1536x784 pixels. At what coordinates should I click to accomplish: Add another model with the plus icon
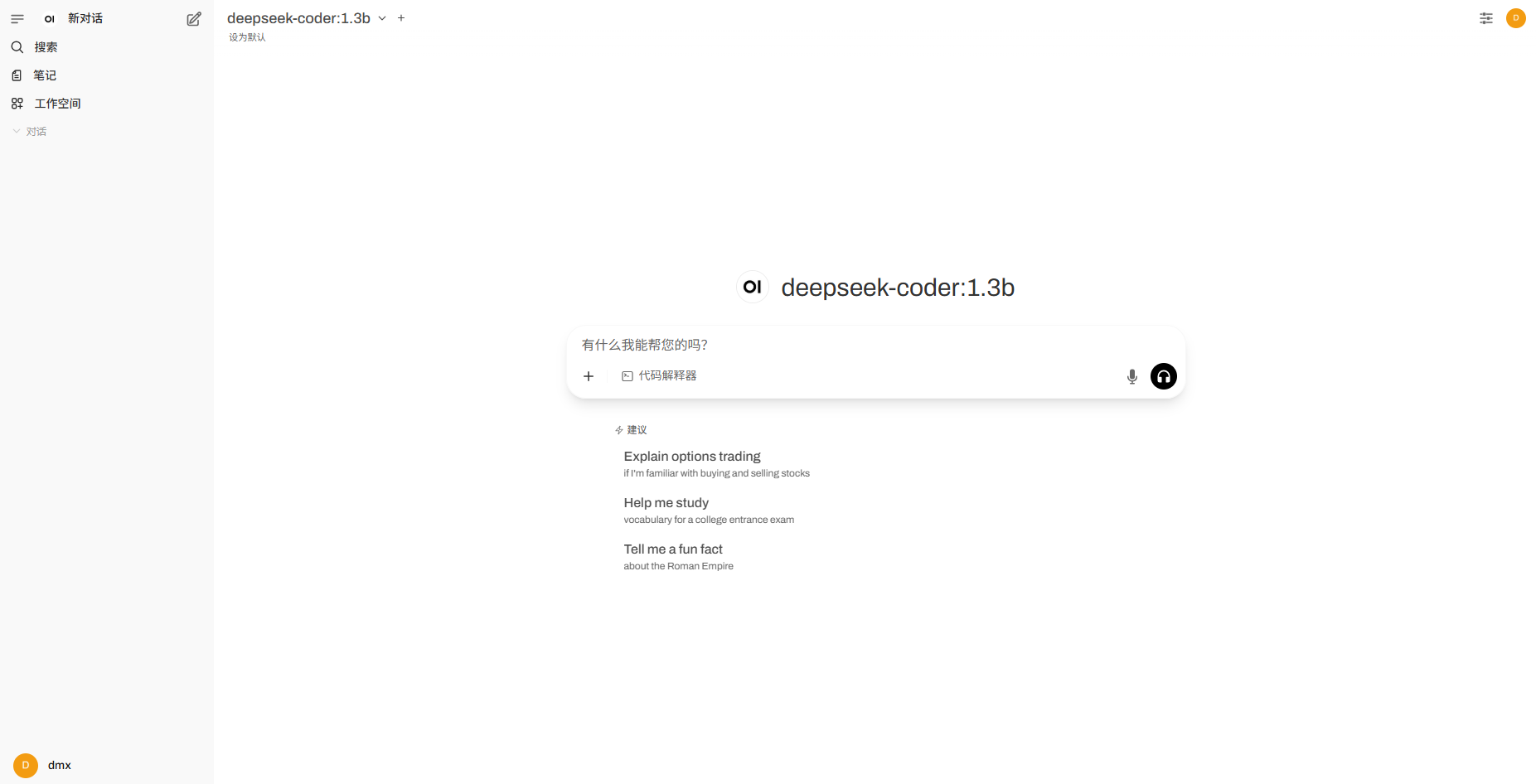[401, 17]
